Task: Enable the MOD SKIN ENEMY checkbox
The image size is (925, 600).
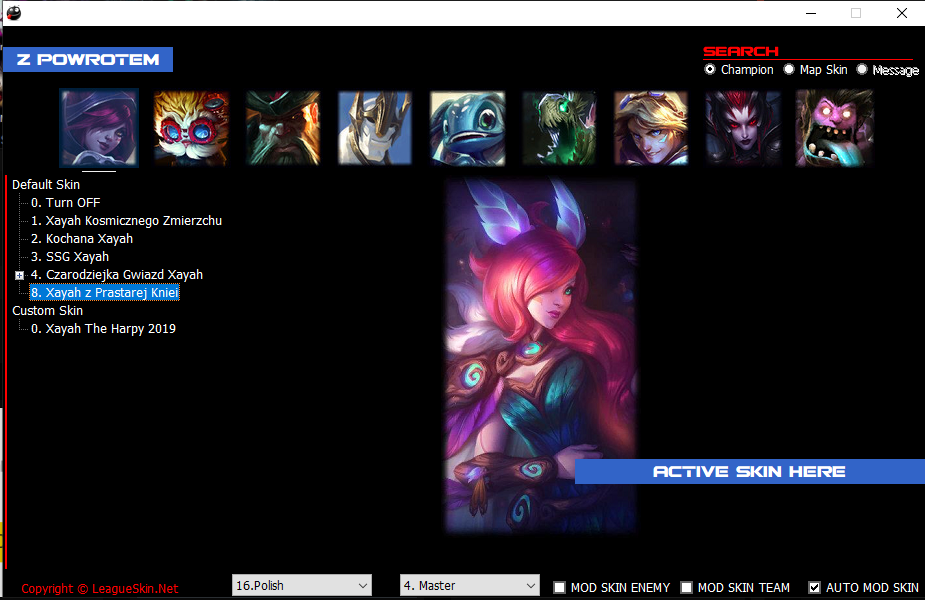Action: 559,588
